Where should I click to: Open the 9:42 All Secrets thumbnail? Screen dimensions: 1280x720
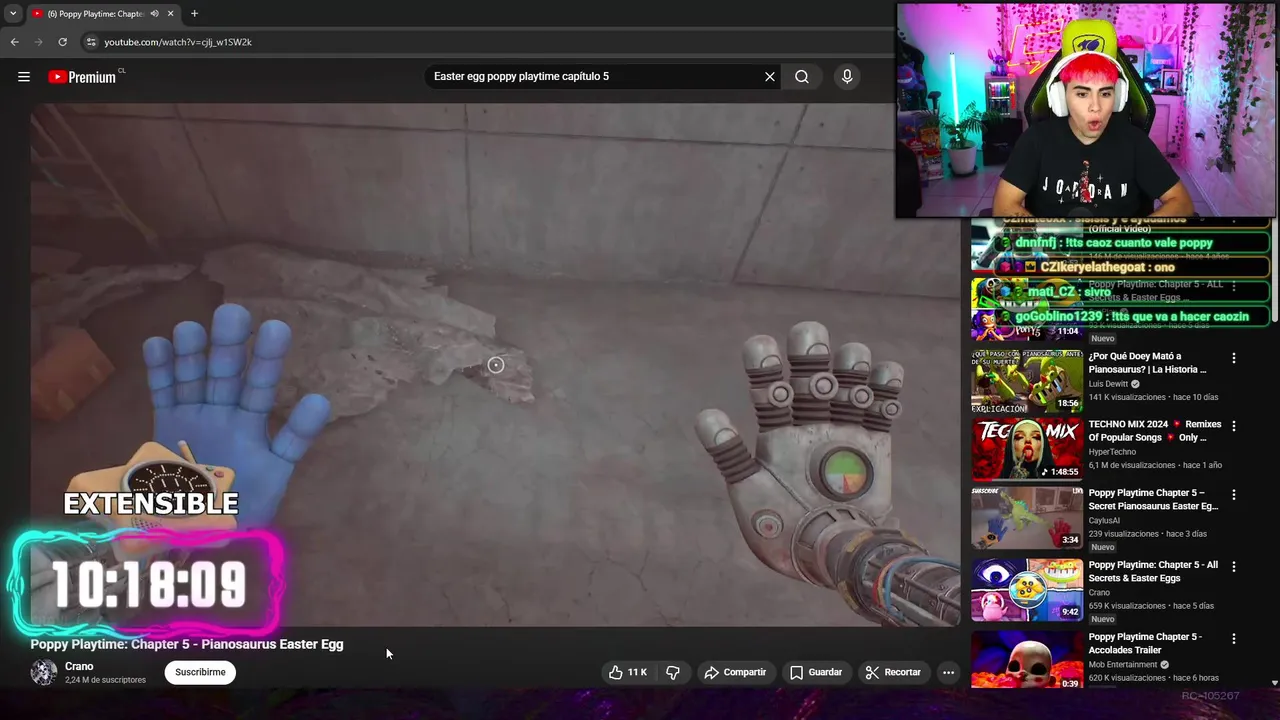(1026, 590)
